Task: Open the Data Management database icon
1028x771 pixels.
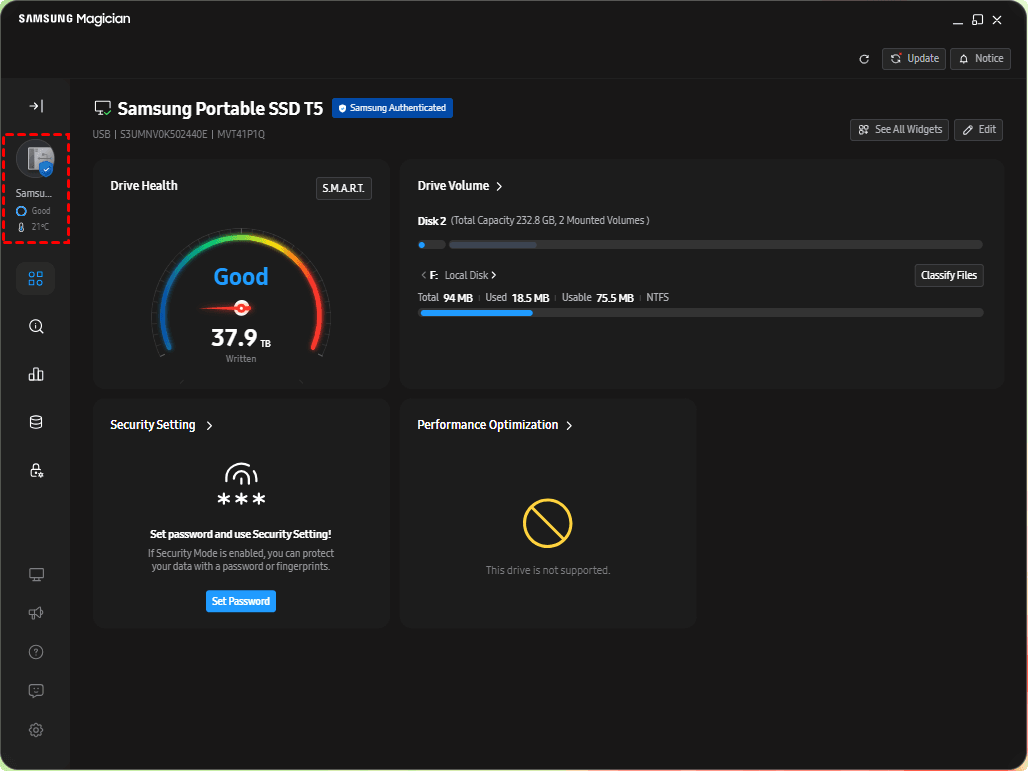Action: click(36, 422)
